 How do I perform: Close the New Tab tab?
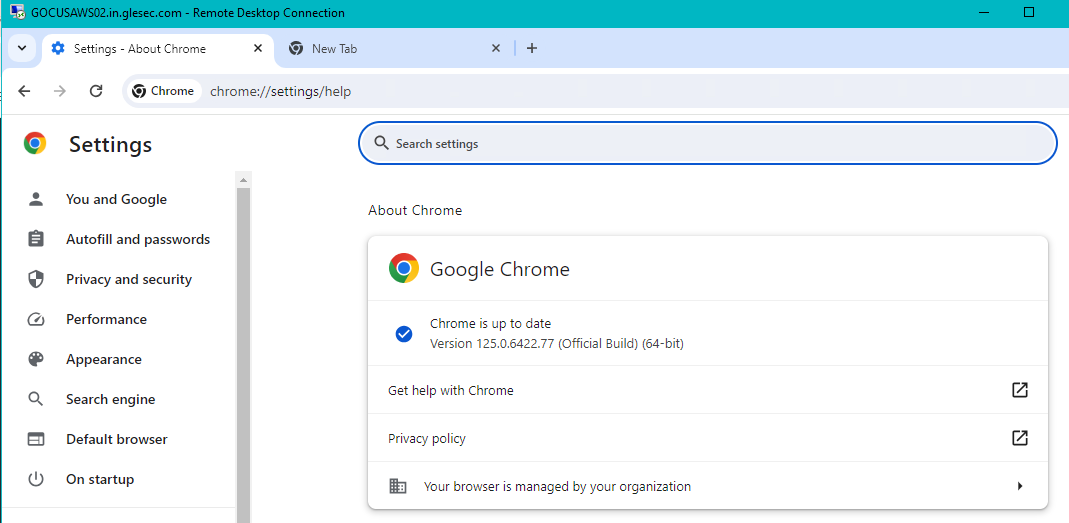point(496,48)
